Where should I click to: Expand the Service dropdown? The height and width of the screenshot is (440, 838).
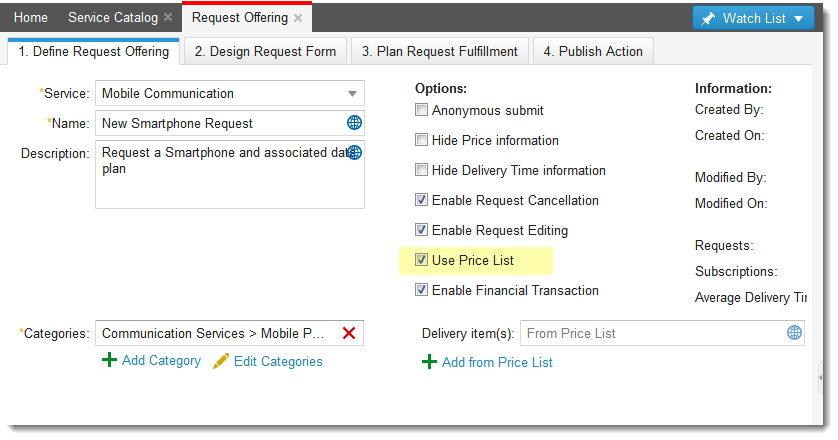[352, 94]
